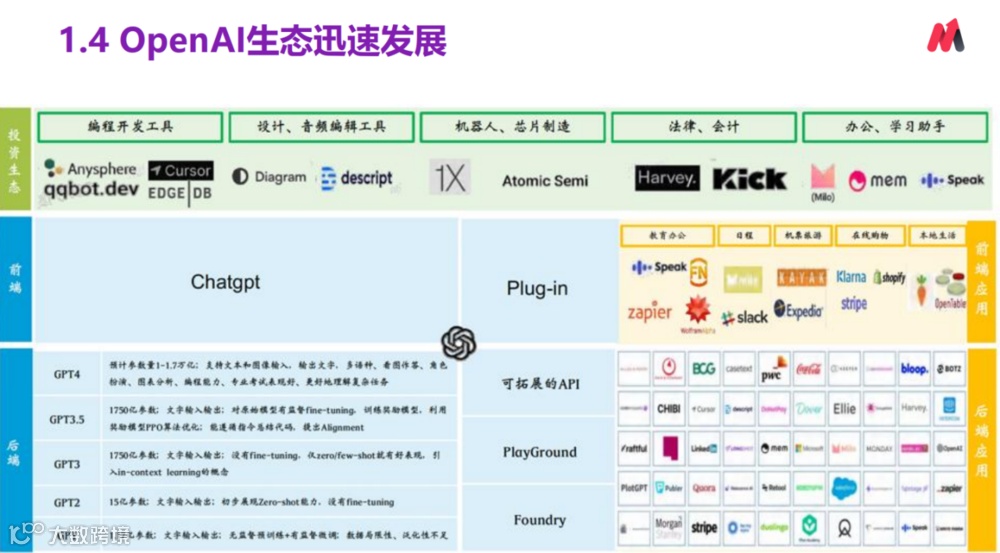
Task: Click the Quora logo tile
Action: 703,489
